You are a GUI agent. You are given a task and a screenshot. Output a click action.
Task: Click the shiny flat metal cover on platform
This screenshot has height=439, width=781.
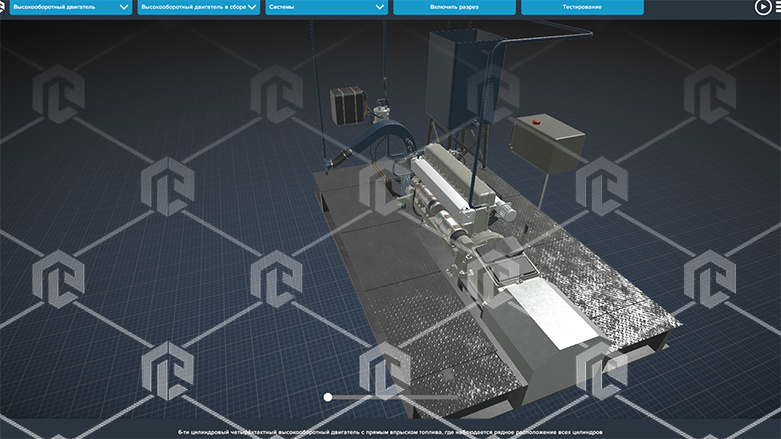[x=555, y=309]
